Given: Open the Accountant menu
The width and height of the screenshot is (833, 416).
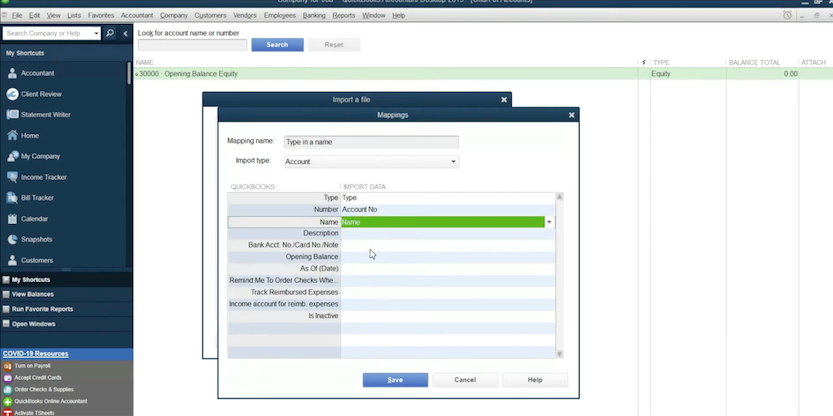Looking at the screenshot, I should [x=137, y=15].
